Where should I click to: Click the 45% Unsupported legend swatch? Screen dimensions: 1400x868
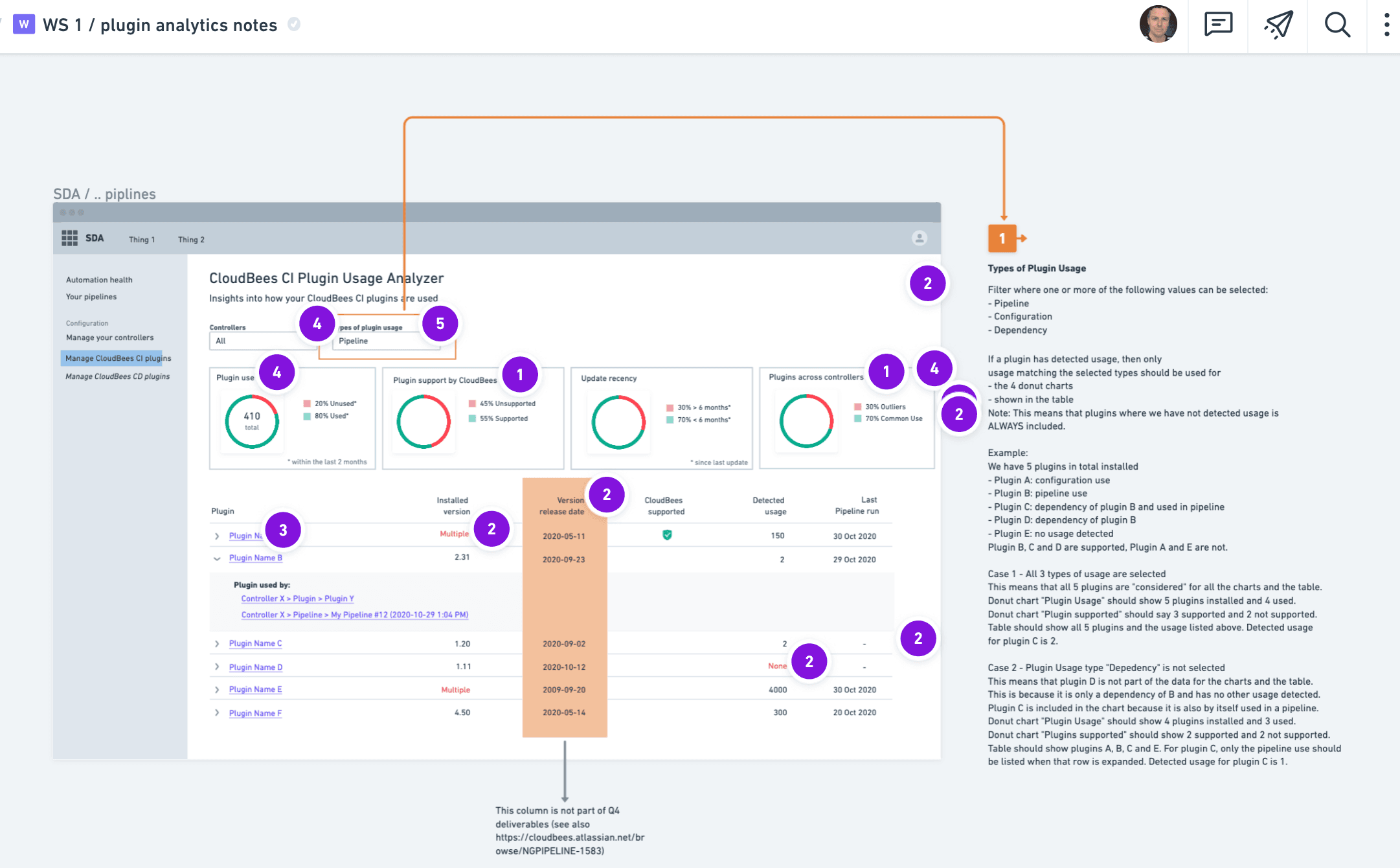point(472,404)
